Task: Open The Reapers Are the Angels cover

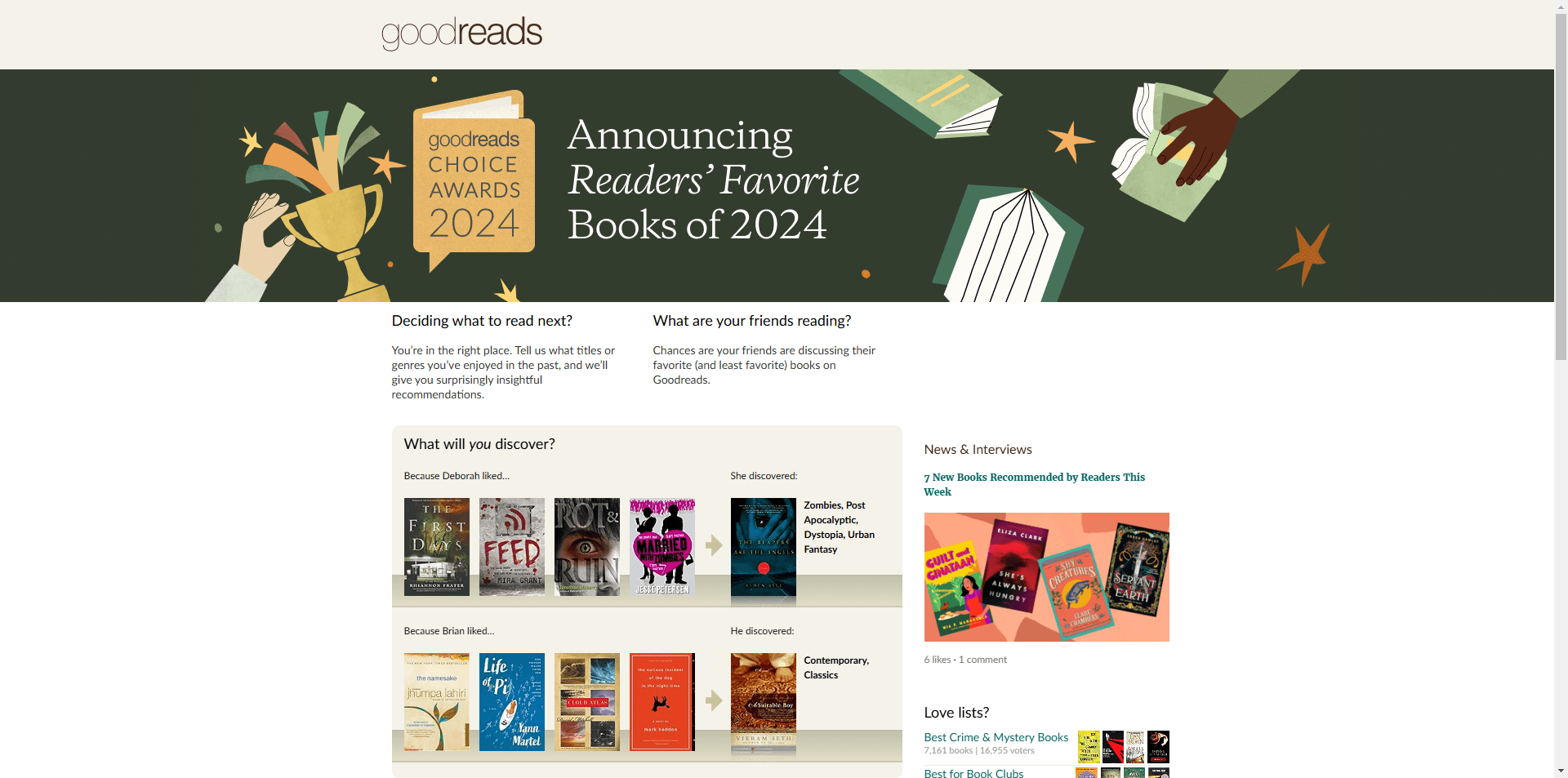Action: (763, 551)
